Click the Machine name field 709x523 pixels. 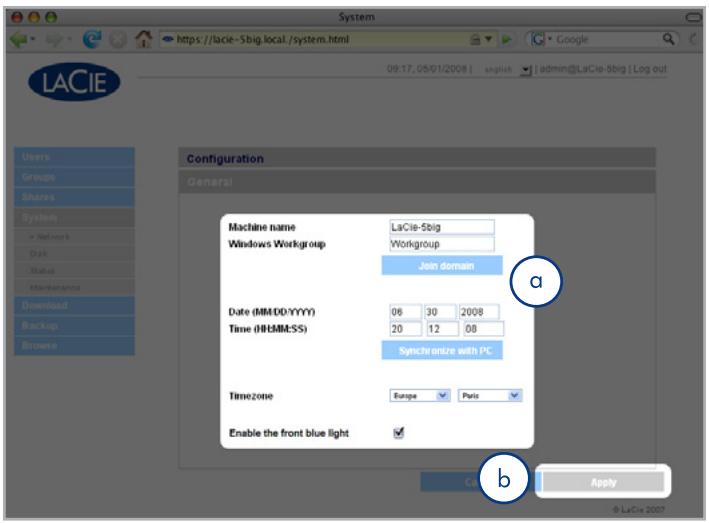(x=441, y=227)
